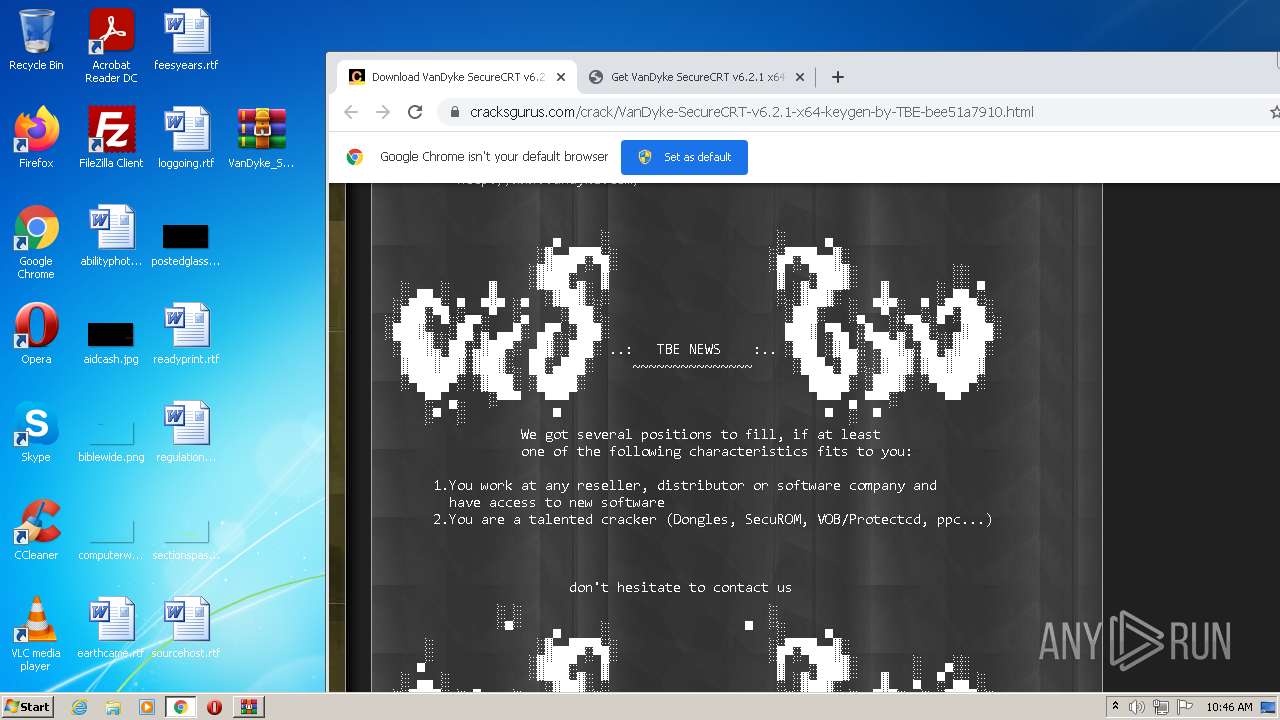The height and width of the screenshot is (720, 1280).
Task: Open sourcehost.rtf document
Action: click(x=186, y=628)
